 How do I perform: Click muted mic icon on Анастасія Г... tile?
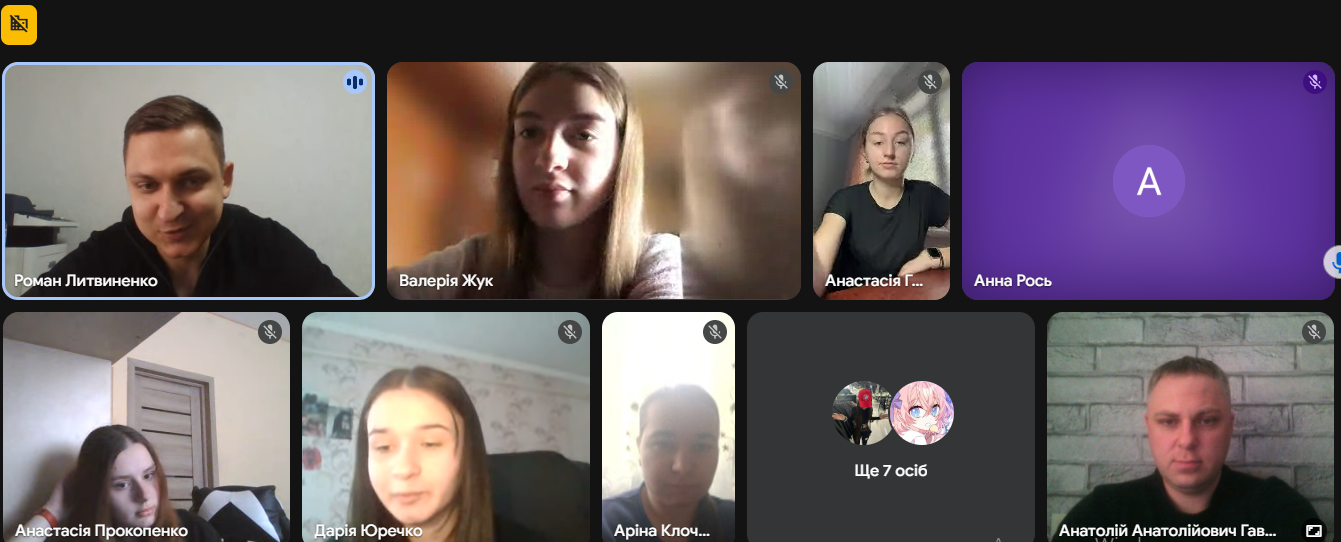[x=930, y=82]
